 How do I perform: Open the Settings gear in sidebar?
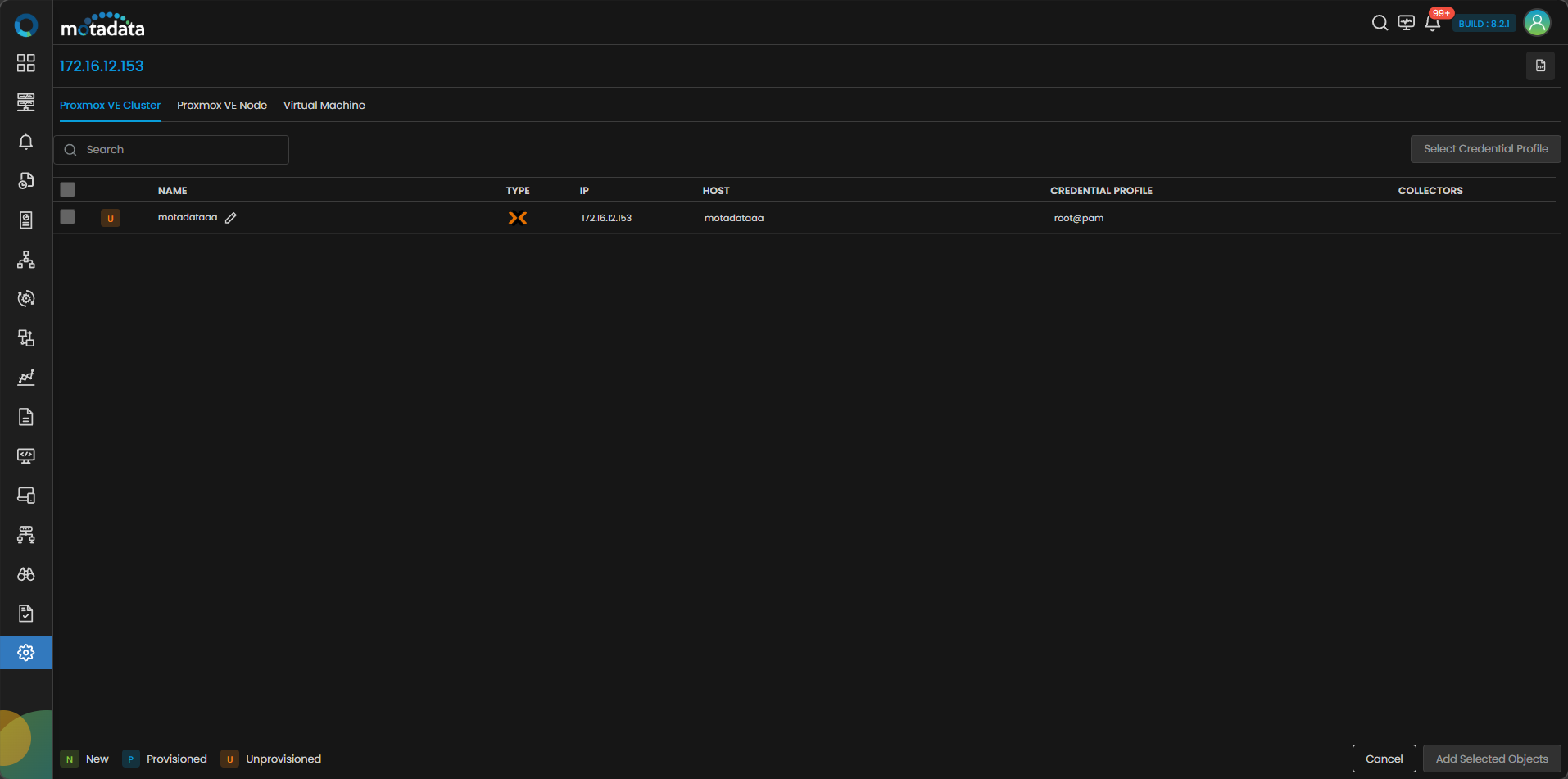pos(26,653)
